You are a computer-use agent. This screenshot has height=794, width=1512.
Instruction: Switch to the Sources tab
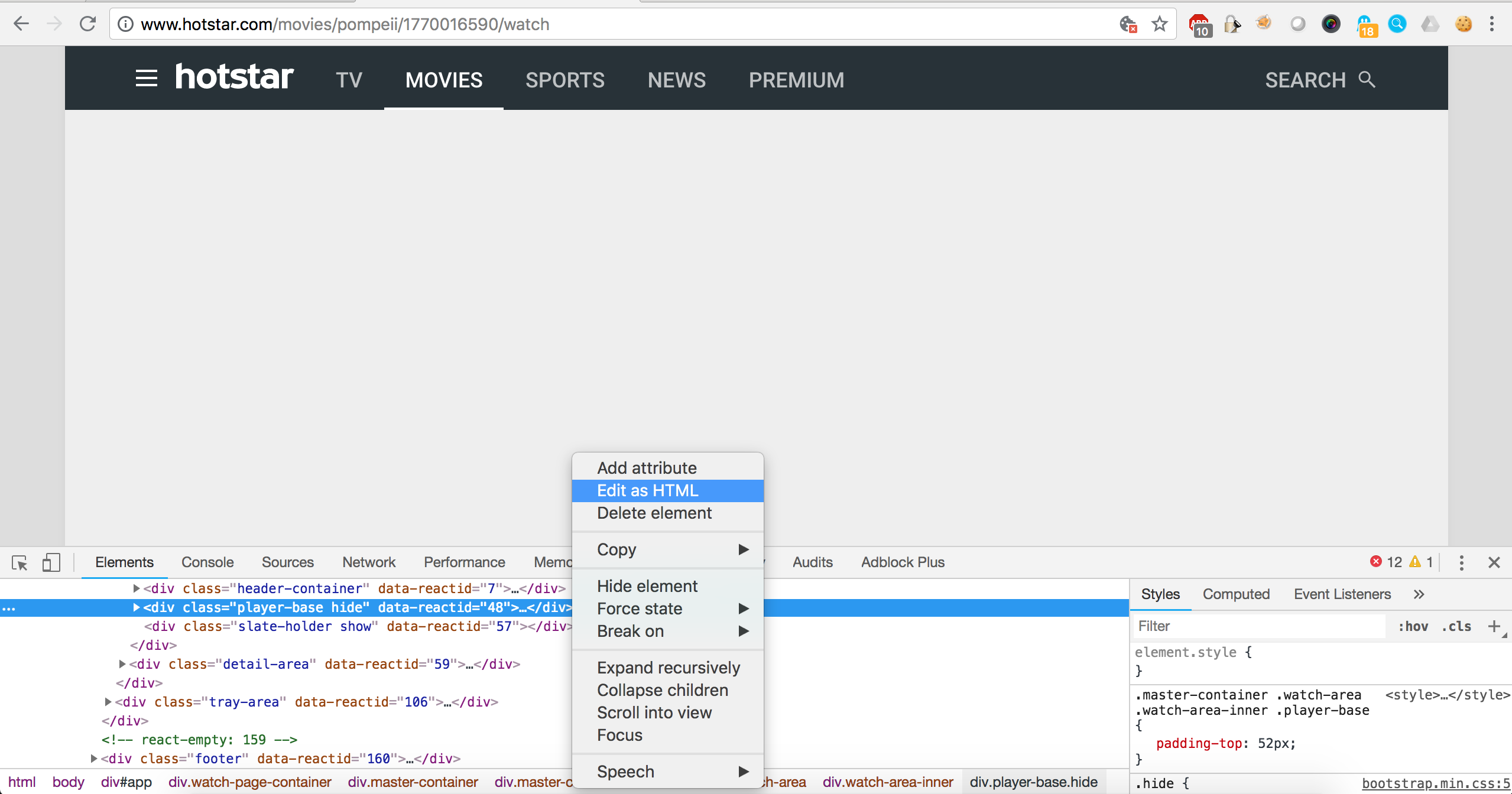pos(288,562)
